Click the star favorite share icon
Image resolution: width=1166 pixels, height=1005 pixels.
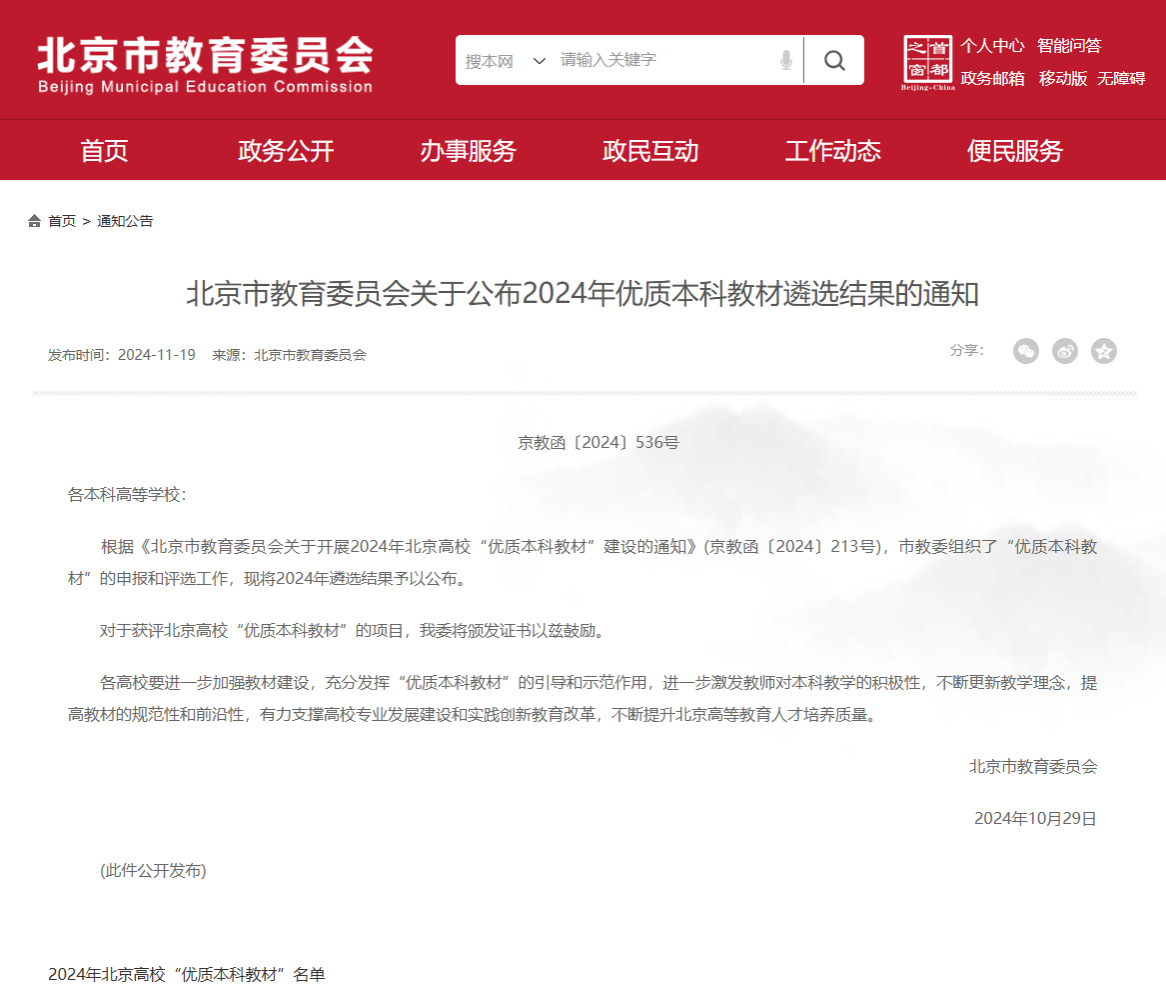coord(1104,351)
